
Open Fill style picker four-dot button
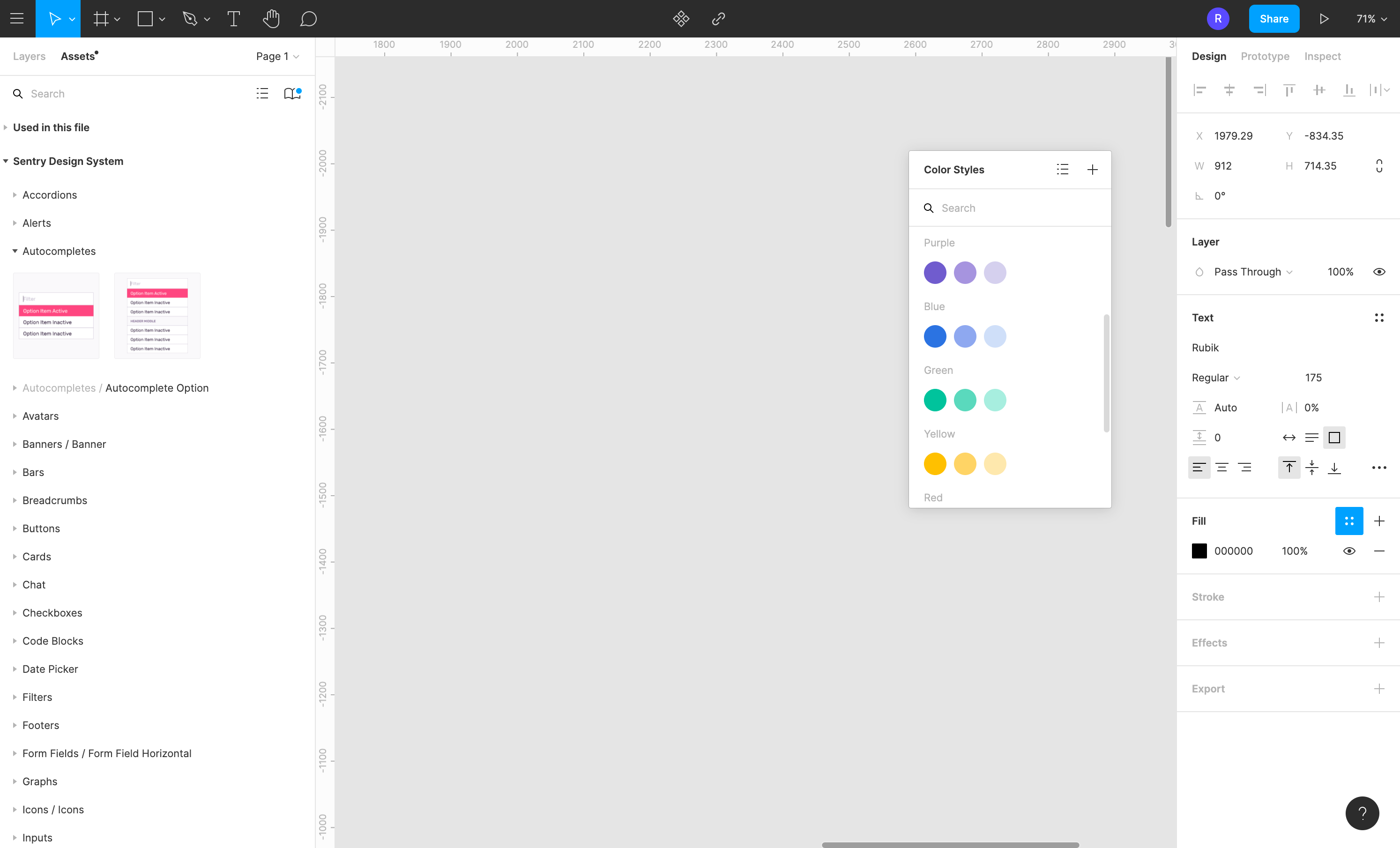pos(1348,521)
